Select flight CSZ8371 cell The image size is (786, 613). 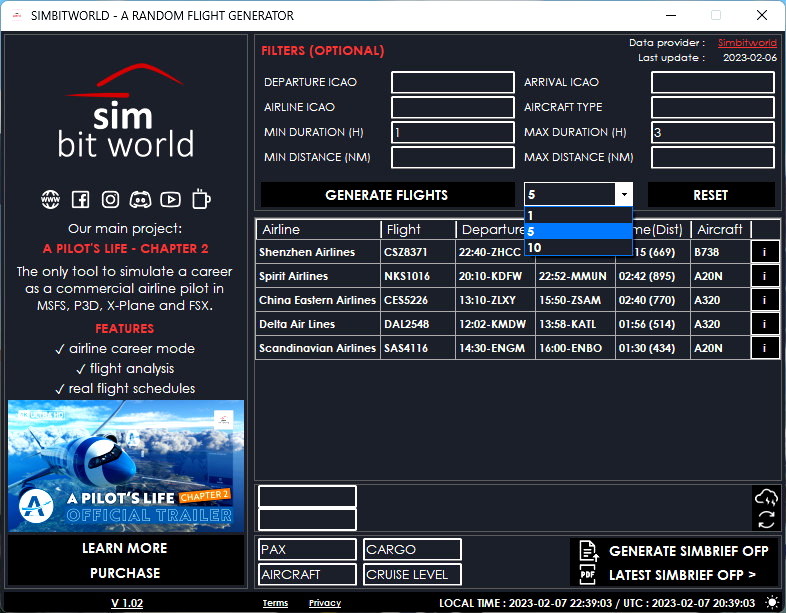point(418,252)
